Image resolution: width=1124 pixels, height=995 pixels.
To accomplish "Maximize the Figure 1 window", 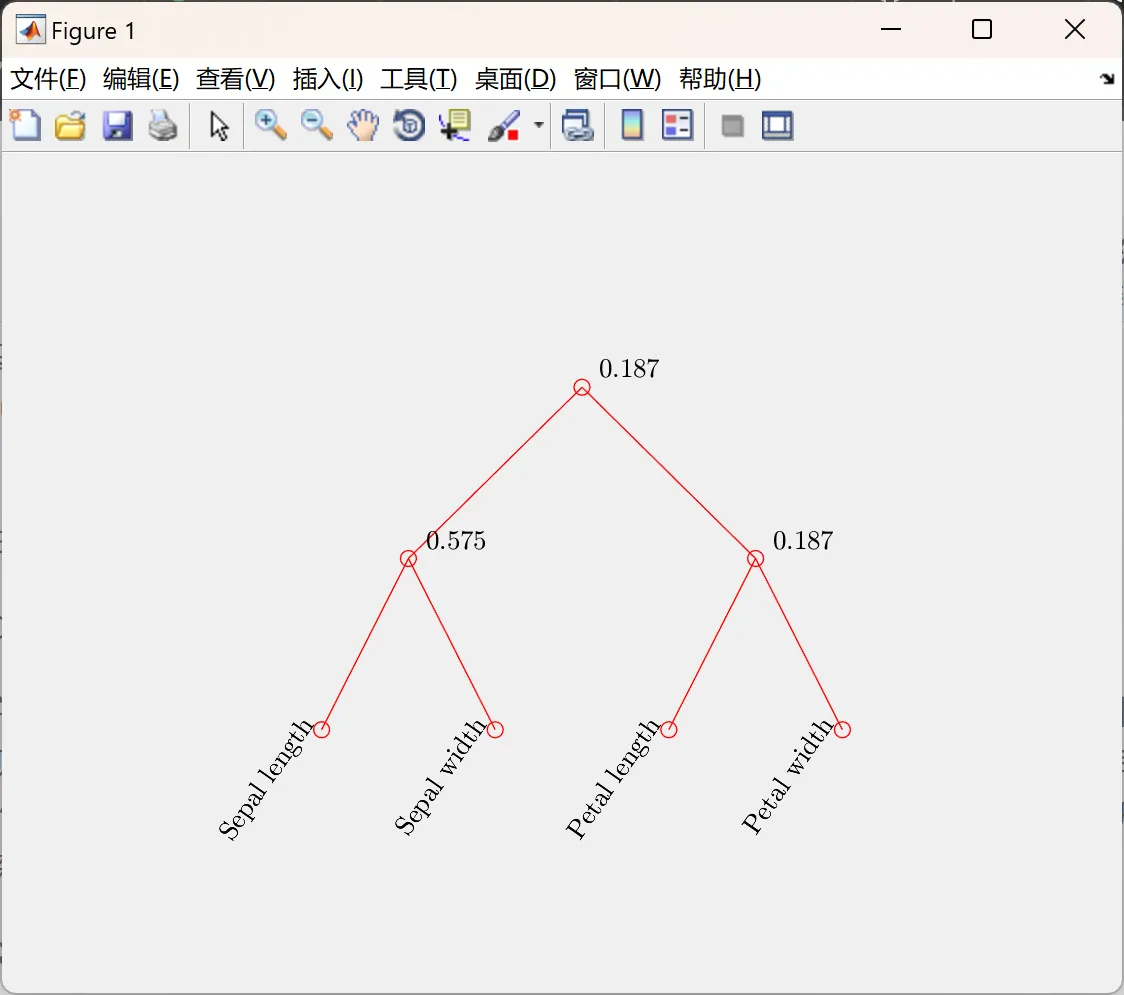I will click(982, 29).
